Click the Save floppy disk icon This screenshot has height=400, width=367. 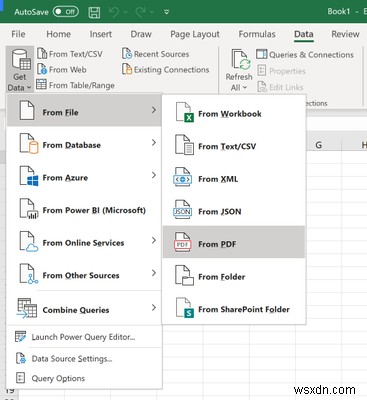pyautogui.click(x=94, y=12)
